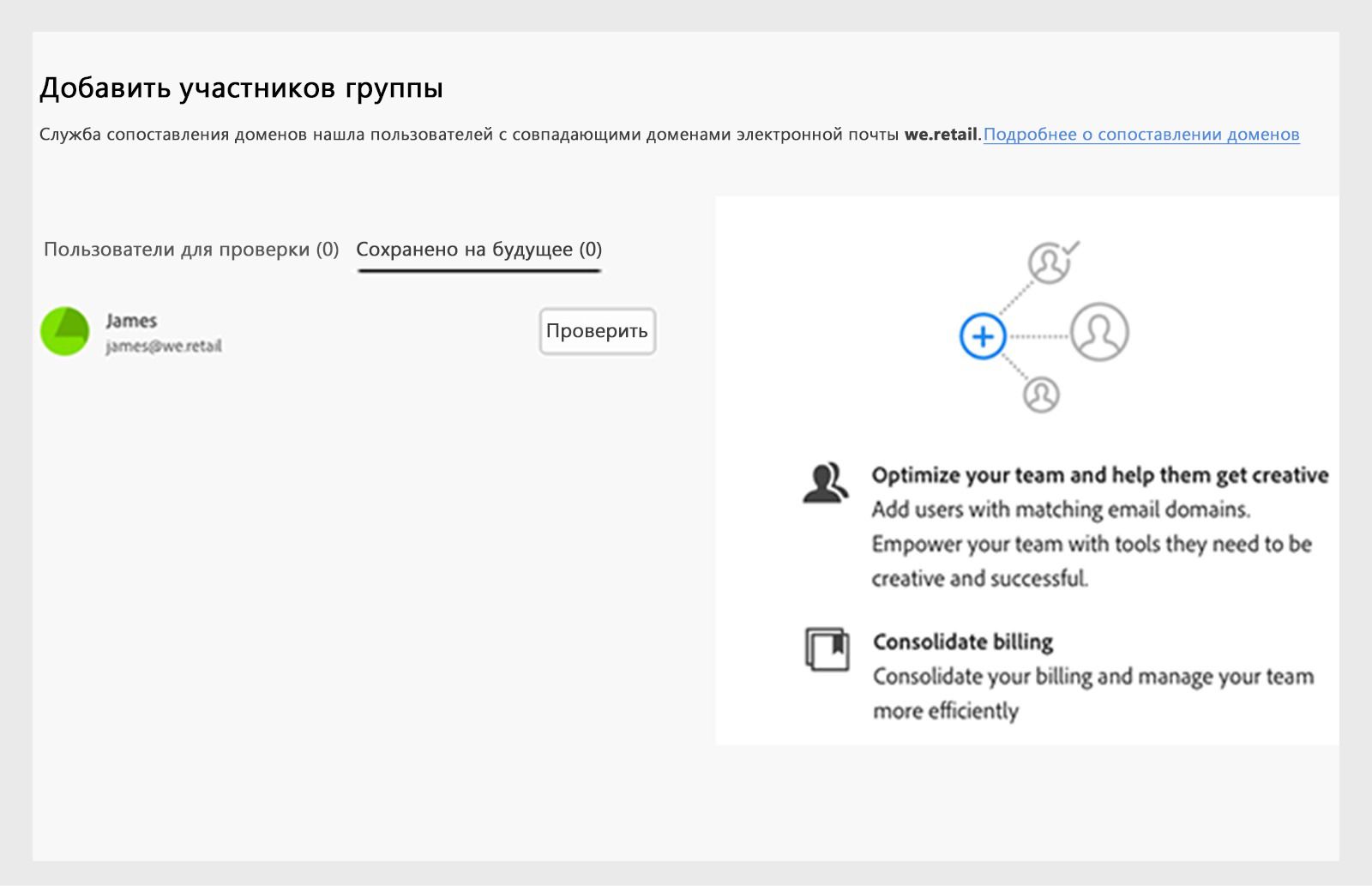Click the james@we.retail email address
This screenshot has height=886, width=1372.
[x=164, y=347]
